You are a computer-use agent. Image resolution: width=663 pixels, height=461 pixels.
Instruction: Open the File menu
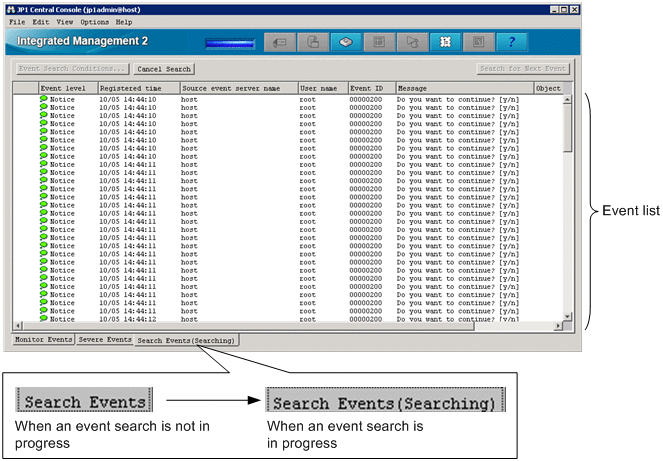tap(16, 21)
